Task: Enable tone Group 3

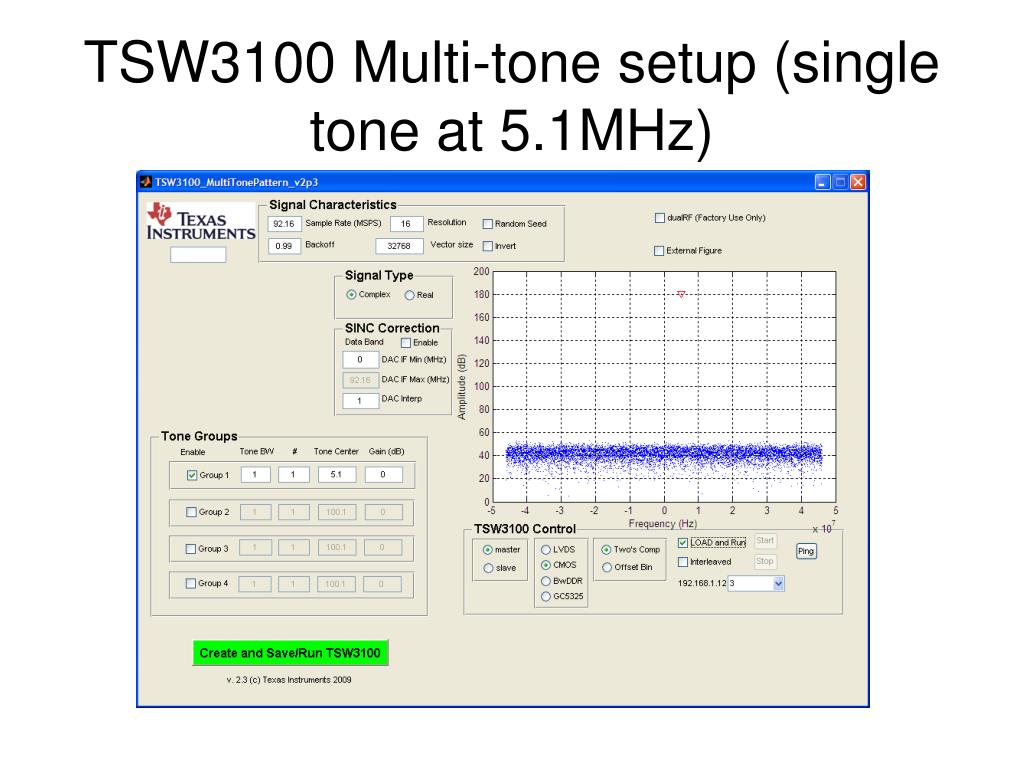Action: pos(191,549)
